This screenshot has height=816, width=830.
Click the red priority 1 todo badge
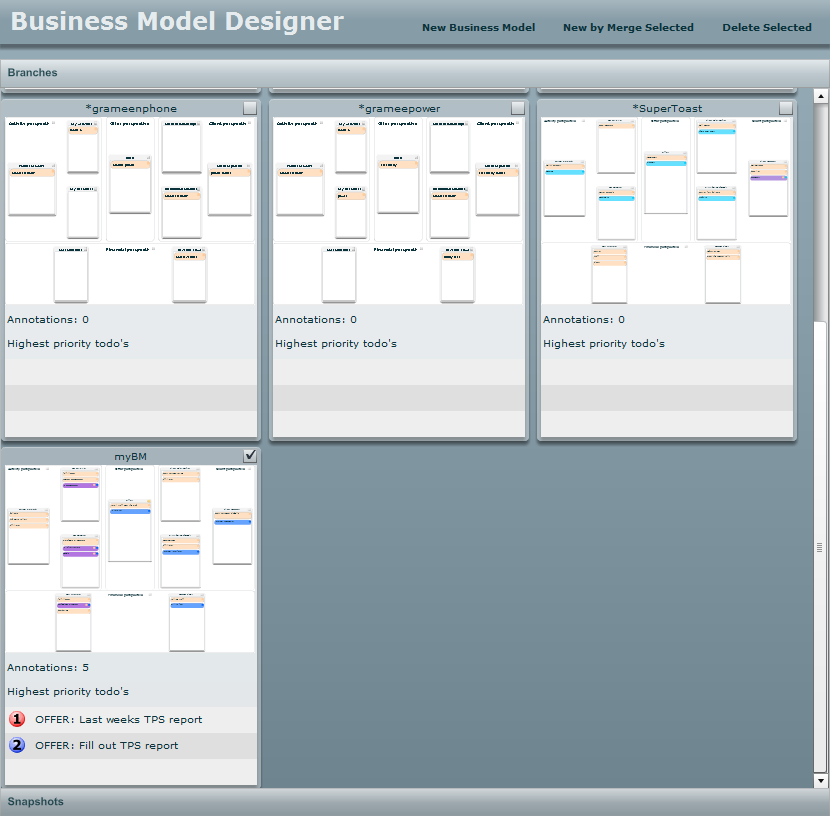17,719
